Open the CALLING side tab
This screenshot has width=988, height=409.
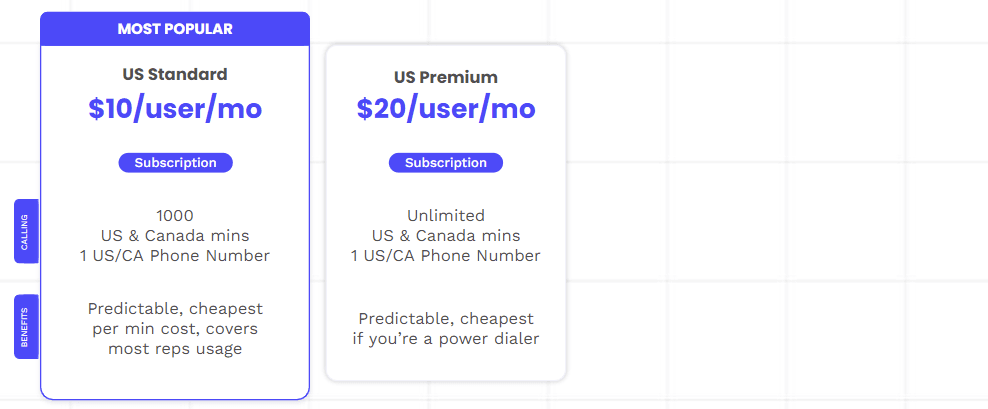[26, 231]
